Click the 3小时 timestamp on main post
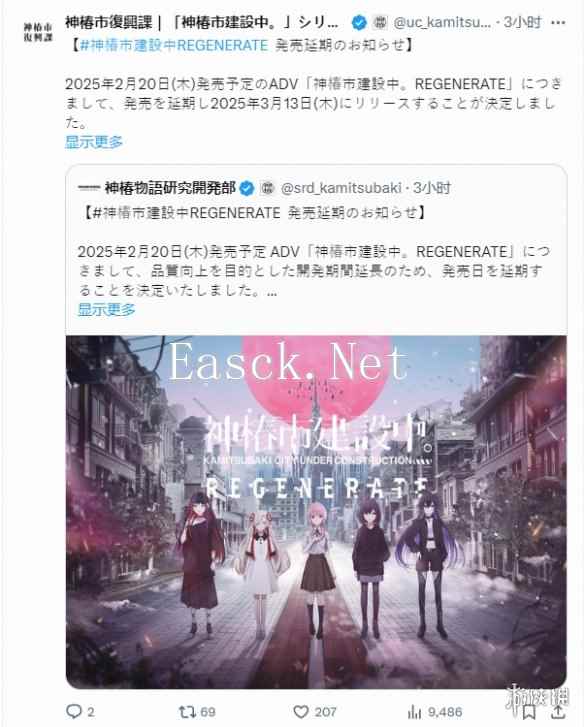 (x=522, y=22)
